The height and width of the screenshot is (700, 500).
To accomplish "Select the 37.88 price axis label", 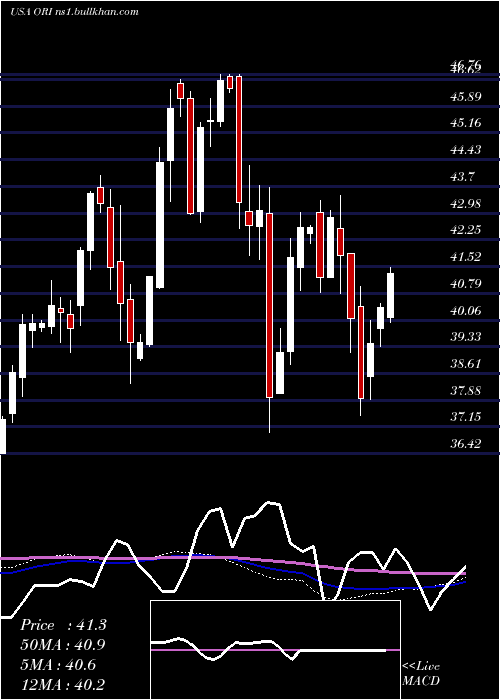I will point(466,391).
